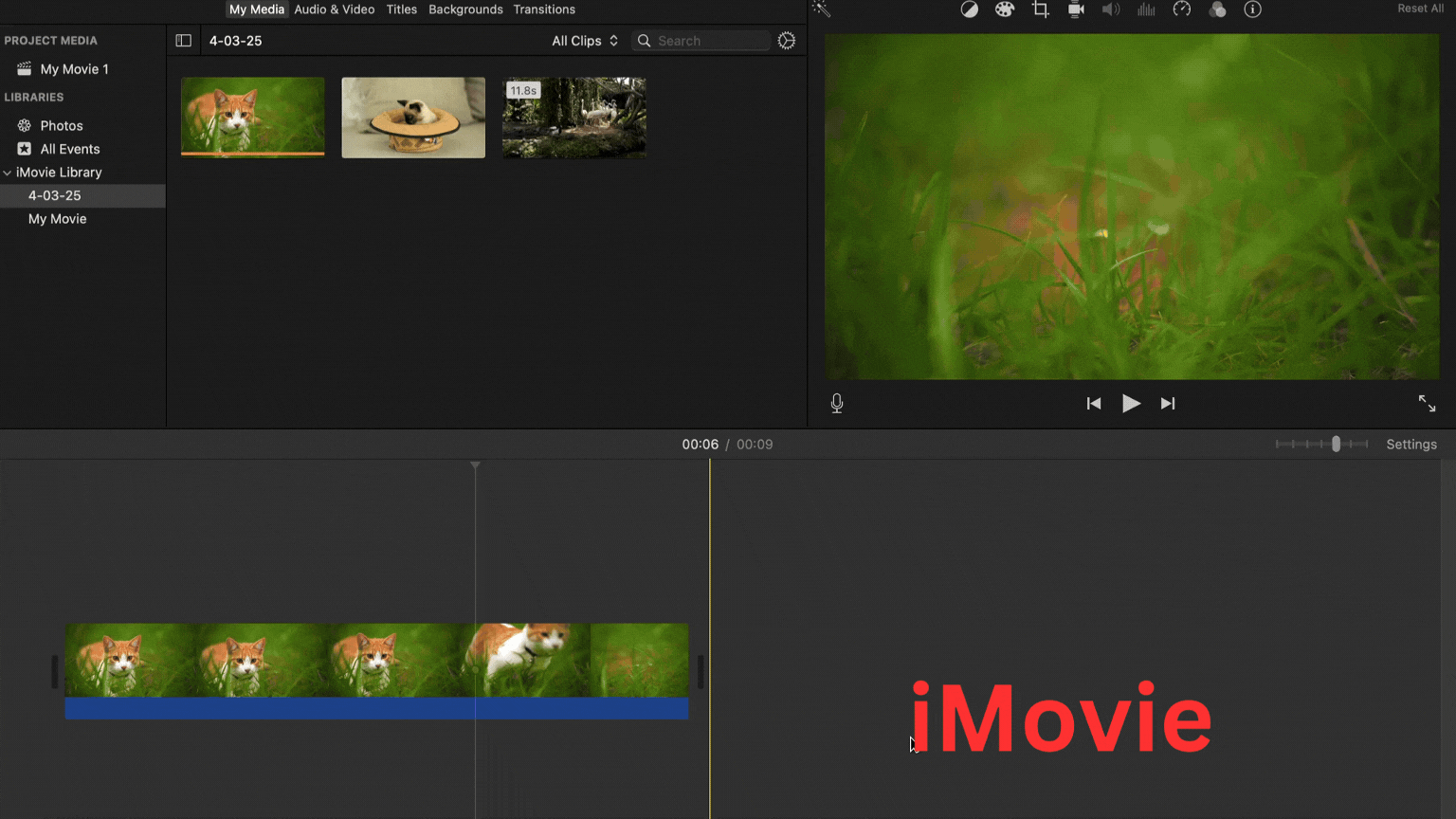
Task: Adjust the timeline zoom slider
Action: click(x=1336, y=444)
